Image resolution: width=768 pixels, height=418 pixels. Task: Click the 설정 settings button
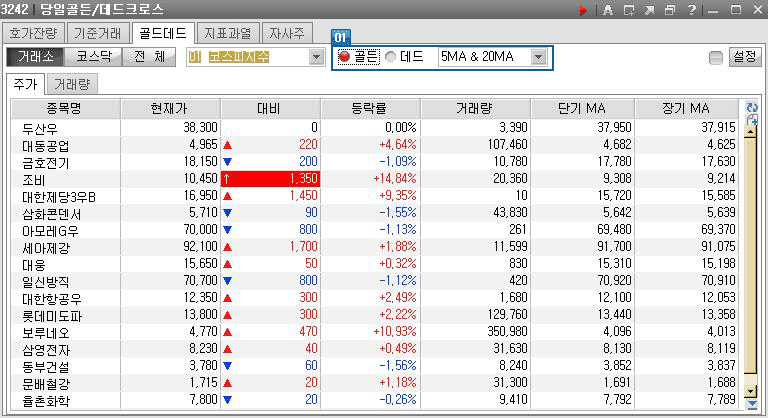745,57
